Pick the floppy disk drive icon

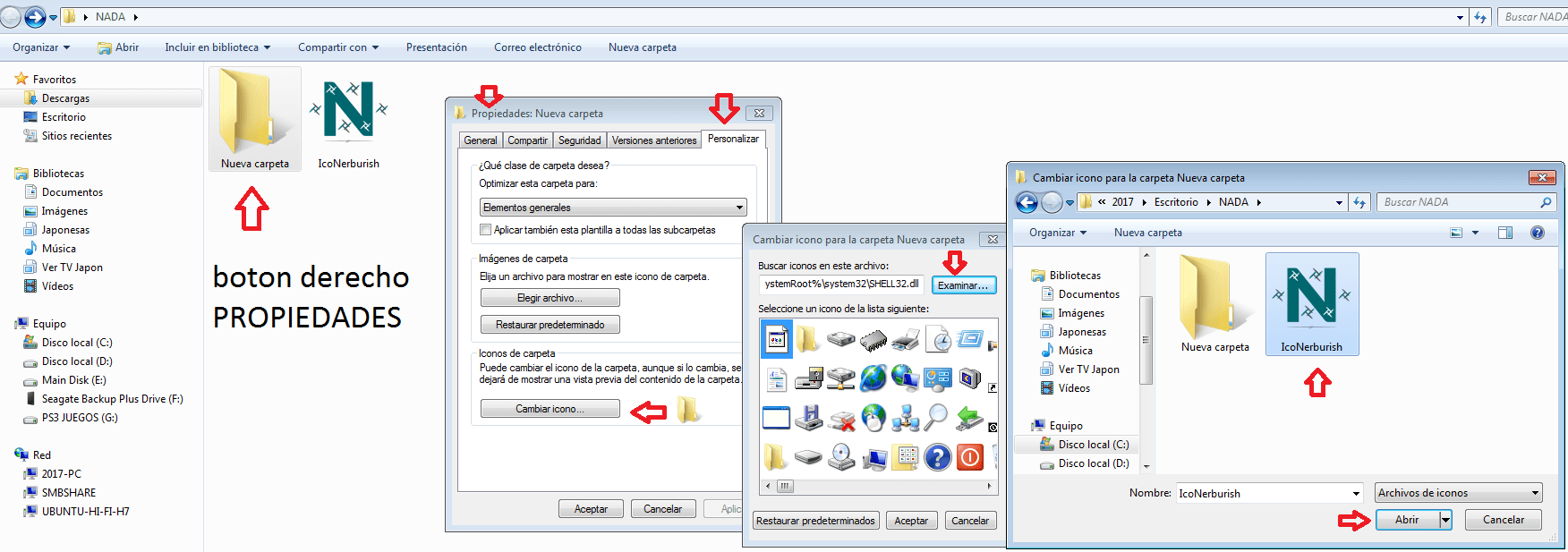pyautogui.click(x=809, y=417)
